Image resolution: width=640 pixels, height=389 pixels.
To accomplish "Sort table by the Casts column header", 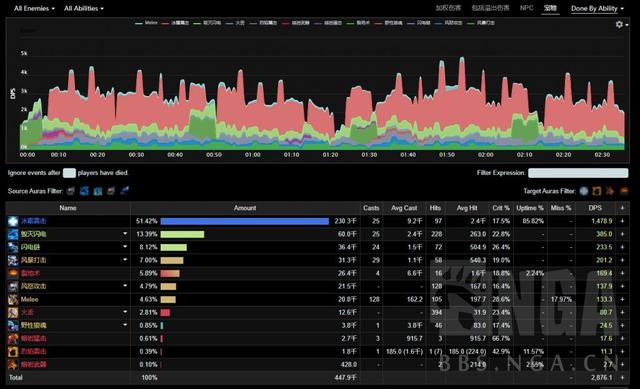I will tap(371, 208).
